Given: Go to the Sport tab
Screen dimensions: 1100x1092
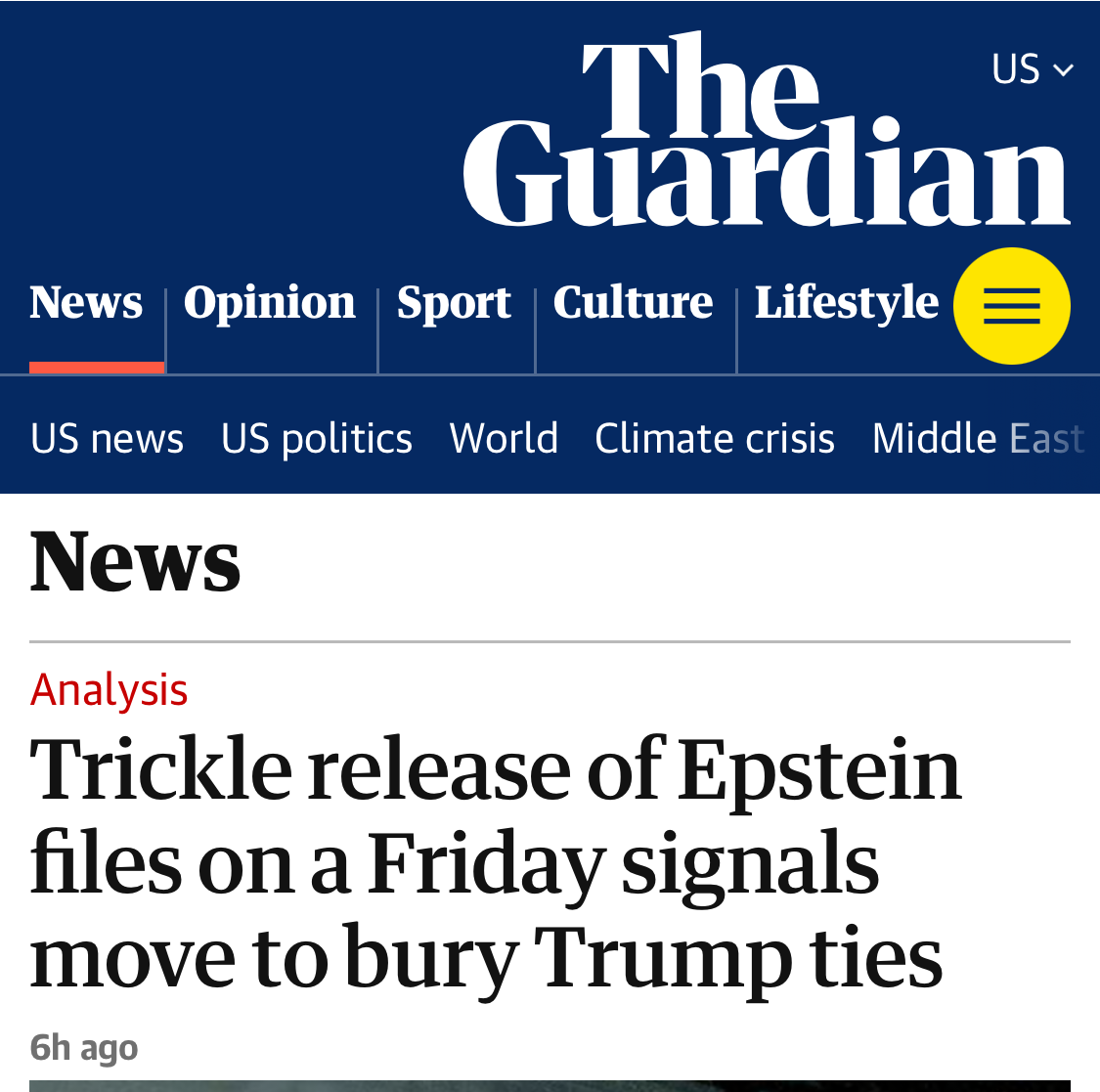Looking at the screenshot, I should click(x=454, y=302).
